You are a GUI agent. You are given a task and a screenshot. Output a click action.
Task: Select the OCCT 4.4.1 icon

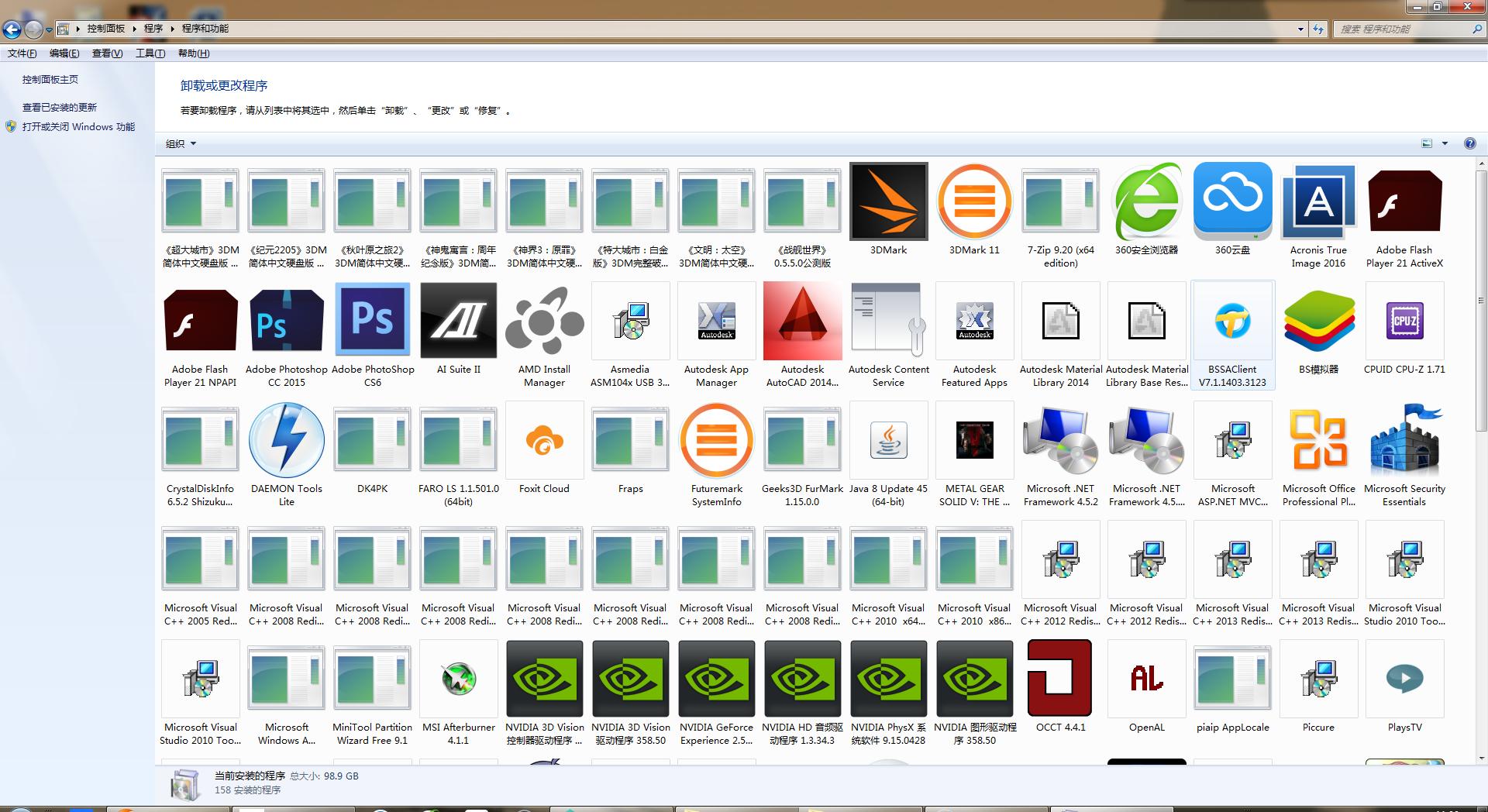[1059, 679]
